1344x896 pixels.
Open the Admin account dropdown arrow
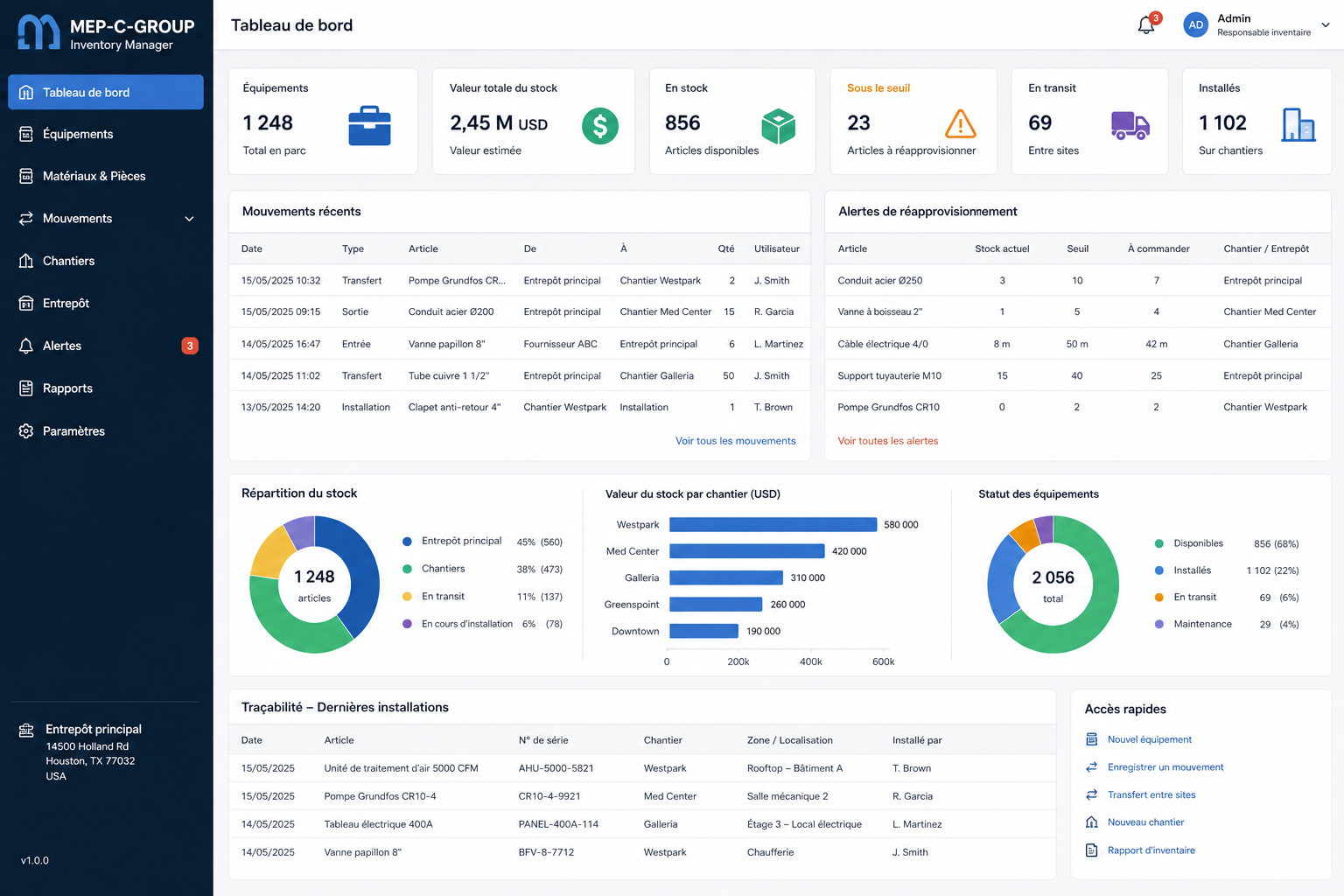pyautogui.click(x=1326, y=25)
